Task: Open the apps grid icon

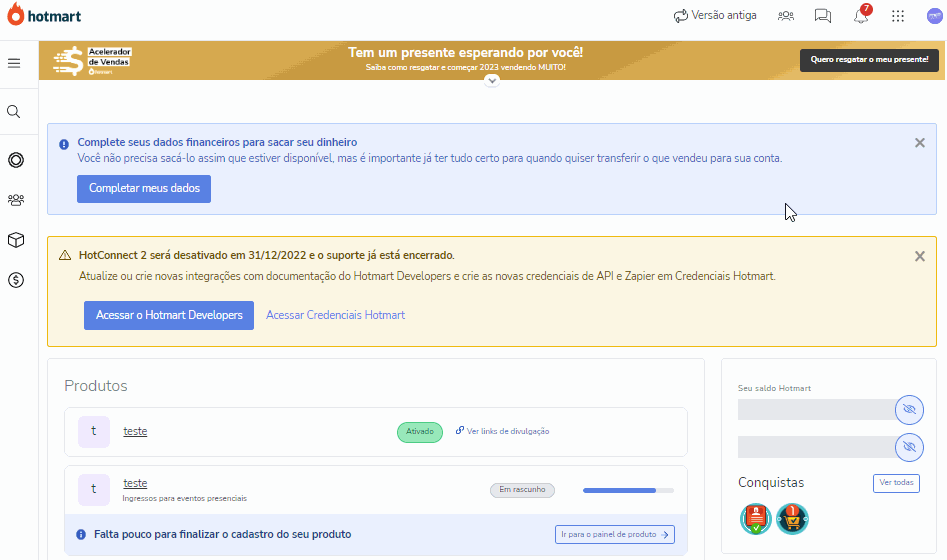Action: 898,16
